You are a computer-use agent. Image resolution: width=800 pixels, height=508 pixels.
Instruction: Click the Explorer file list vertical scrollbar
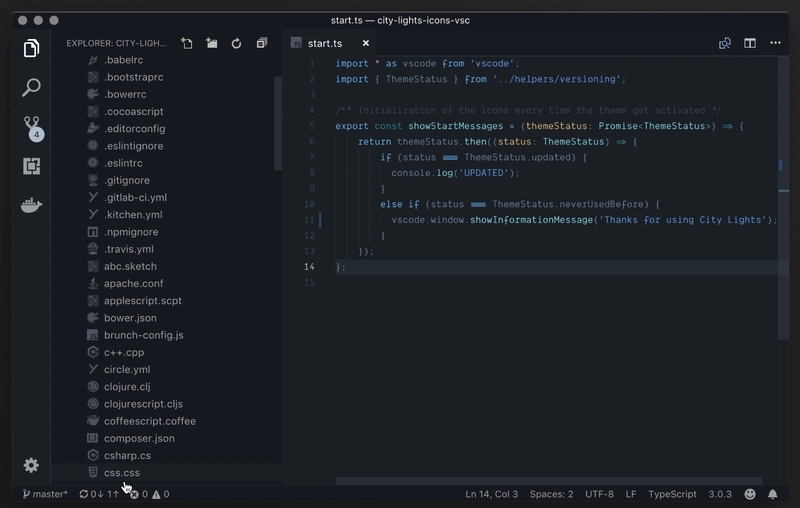click(278, 123)
